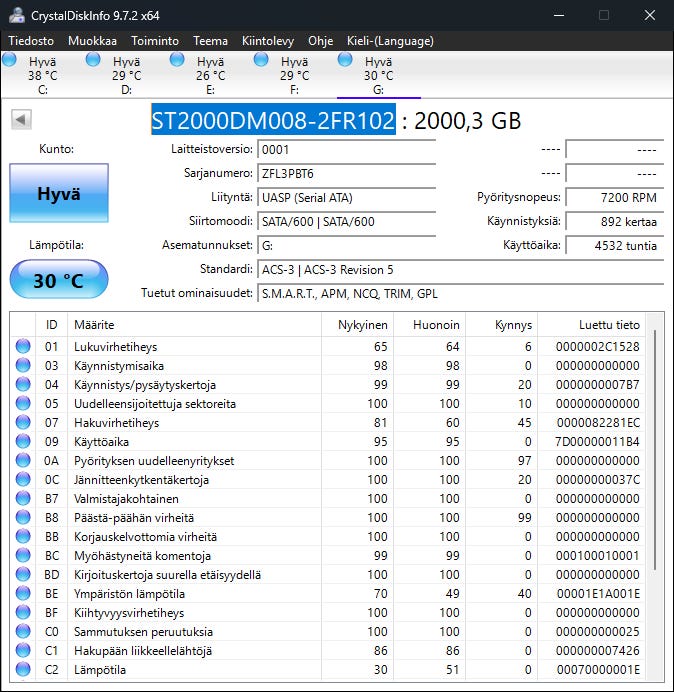Open the Kieli-(Language) menu

pos(389,41)
